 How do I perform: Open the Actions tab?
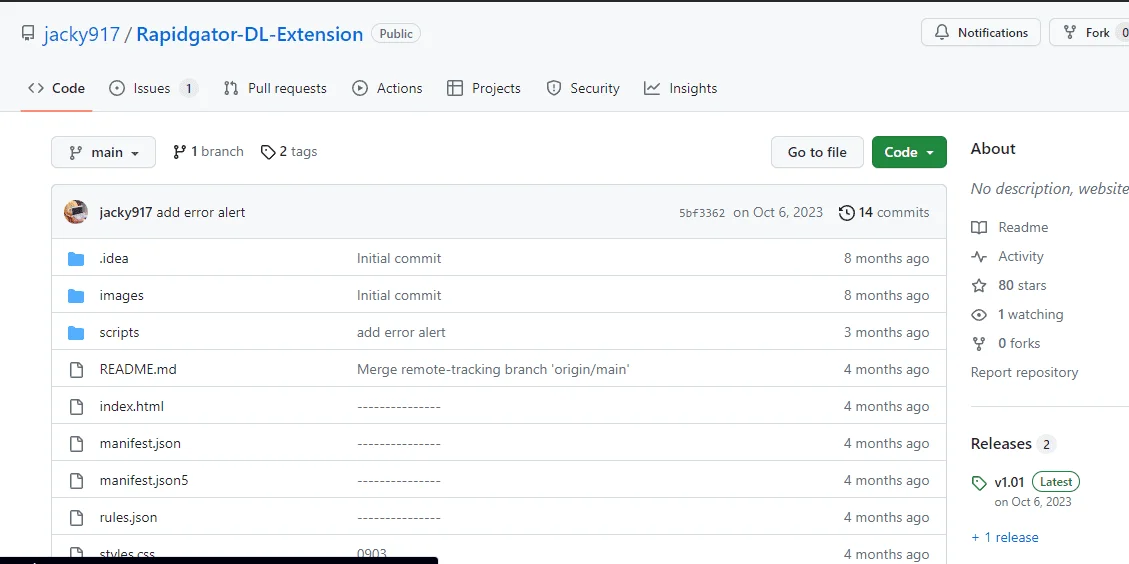(387, 89)
